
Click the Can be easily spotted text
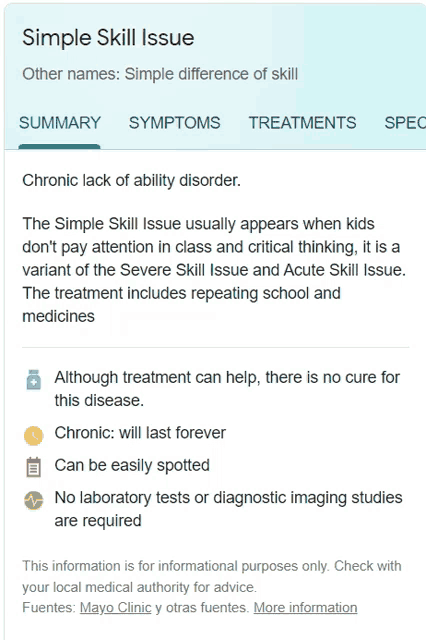tap(132, 465)
